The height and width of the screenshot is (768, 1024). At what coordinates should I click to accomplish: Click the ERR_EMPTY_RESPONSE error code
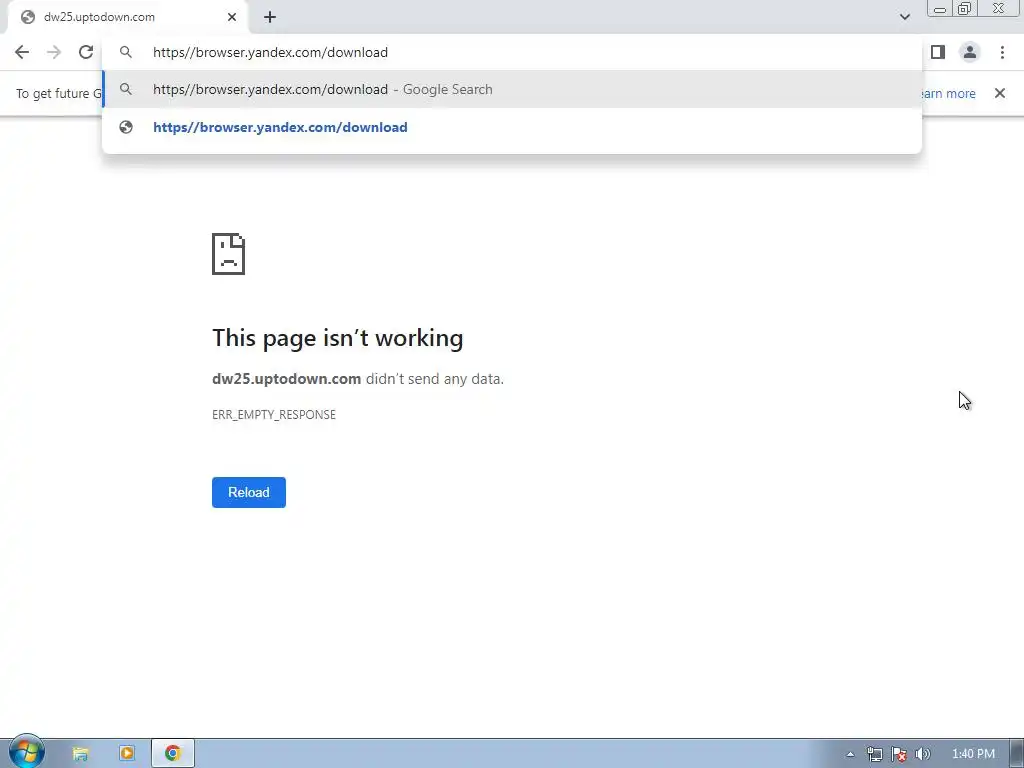pos(274,415)
